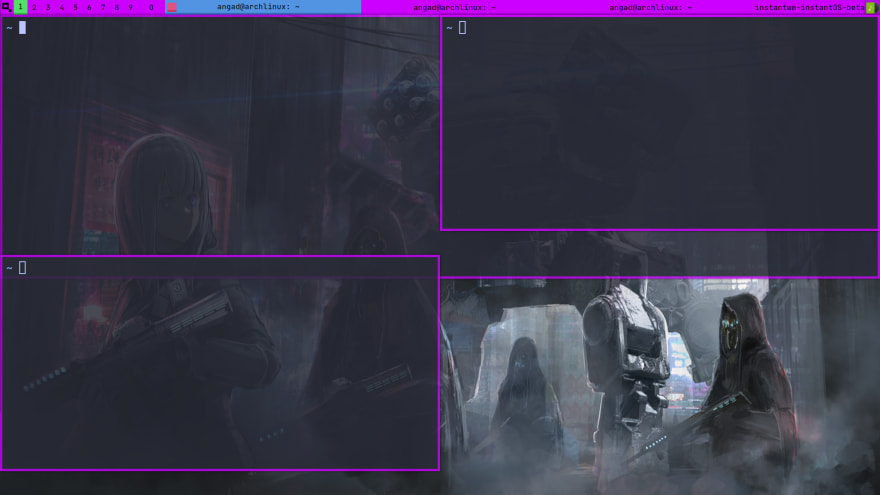Image resolution: width=880 pixels, height=495 pixels.
Task: Click the instantwm-instantOS-beta status text
Action: click(x=809, y=7)
